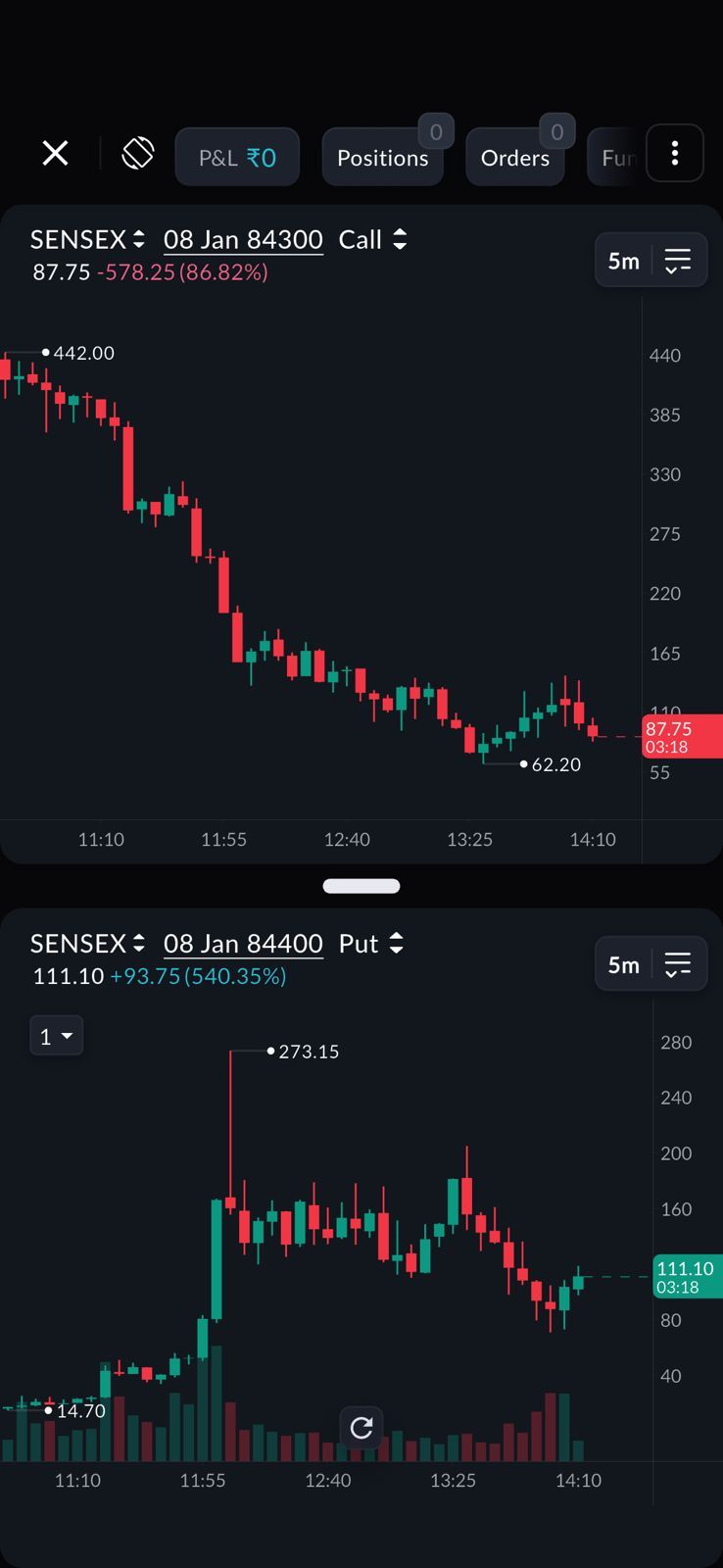Grab the divider handle between charts
Viewport: 723px width, 1568px height.
pyautogui.click(x=361, y=886)
